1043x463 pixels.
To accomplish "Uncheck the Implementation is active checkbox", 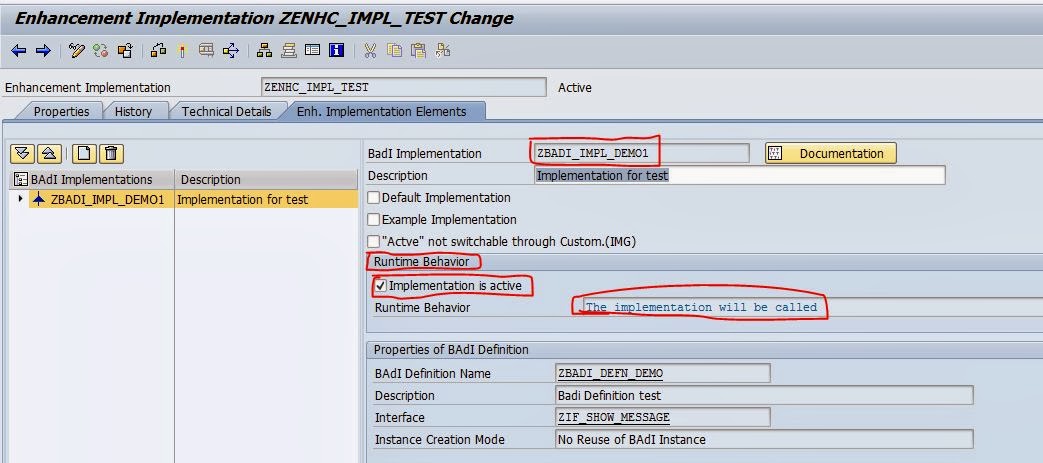I will click(x=380, y=286).
